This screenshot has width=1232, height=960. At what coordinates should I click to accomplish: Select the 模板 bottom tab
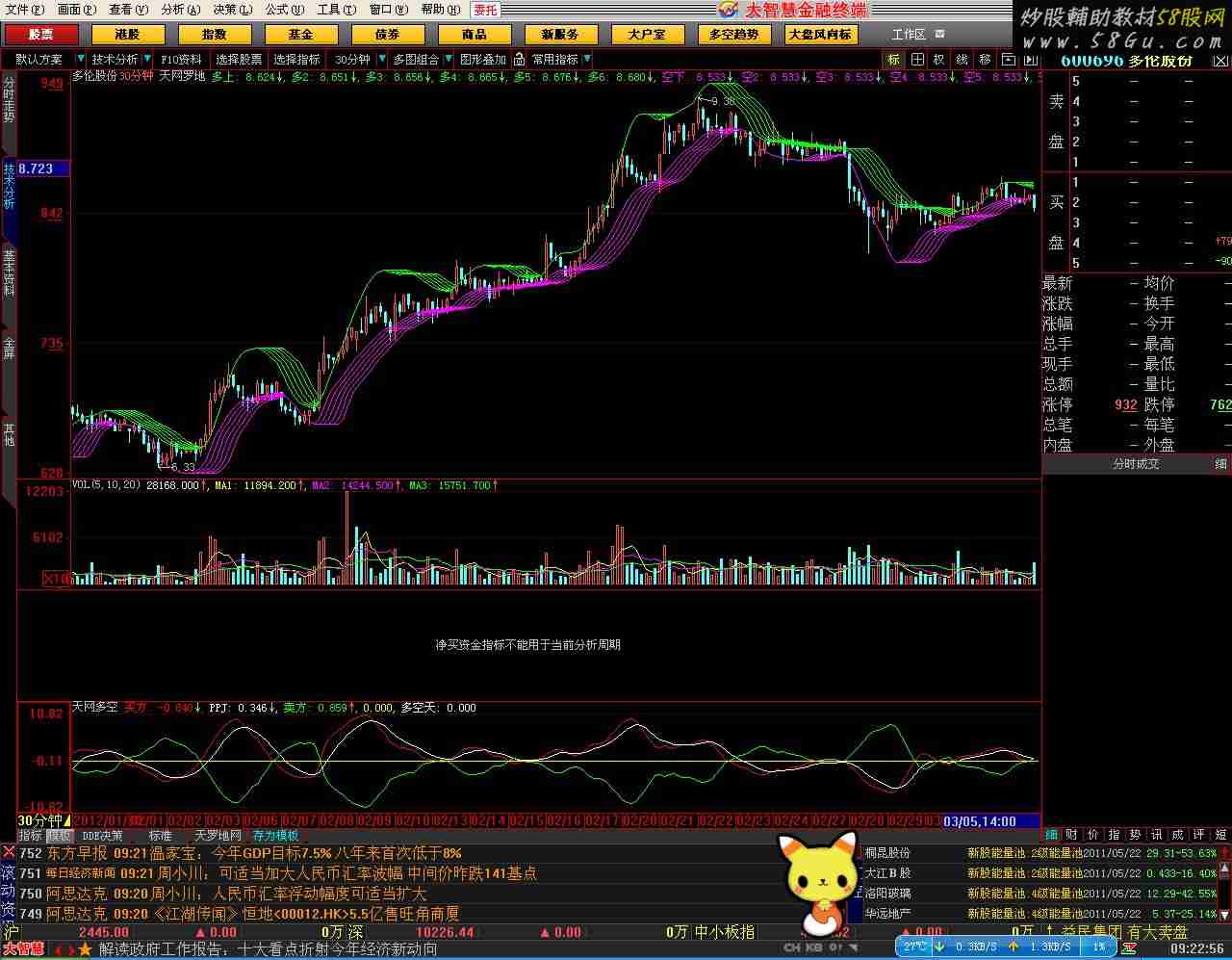[x=59, y=836]
